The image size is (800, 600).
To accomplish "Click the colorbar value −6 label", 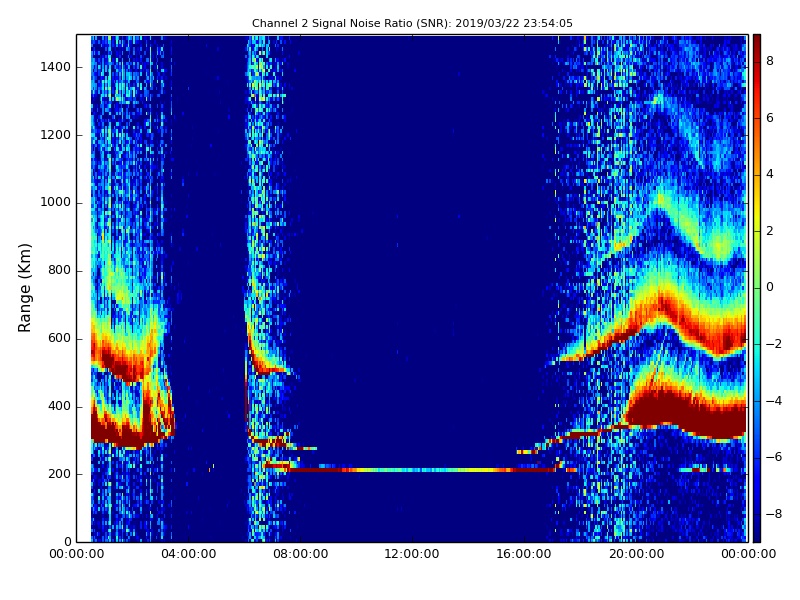I will click(773, 457).
